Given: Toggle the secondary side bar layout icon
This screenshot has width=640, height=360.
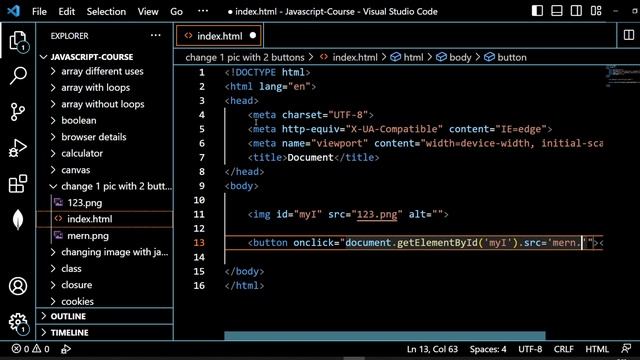Looking at the screenshot, I should coord(576,11).
